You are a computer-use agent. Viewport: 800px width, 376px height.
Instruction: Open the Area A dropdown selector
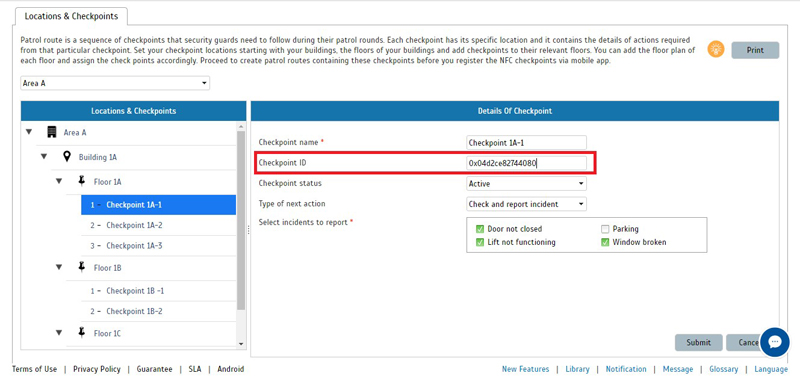pyautogui.click(x=115, y=83)
